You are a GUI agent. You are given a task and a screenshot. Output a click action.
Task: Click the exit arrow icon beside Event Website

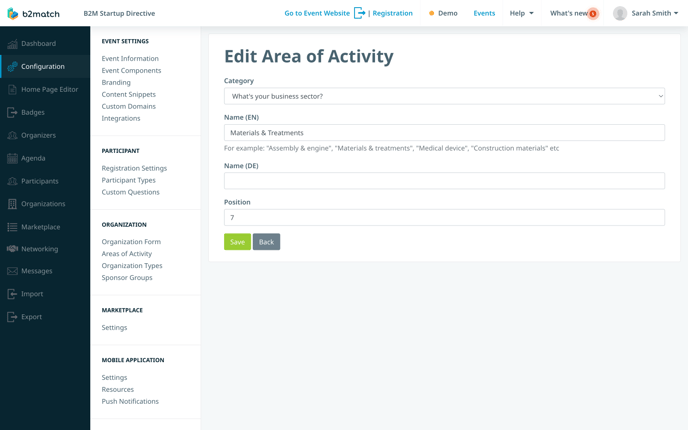click(359, 13)
